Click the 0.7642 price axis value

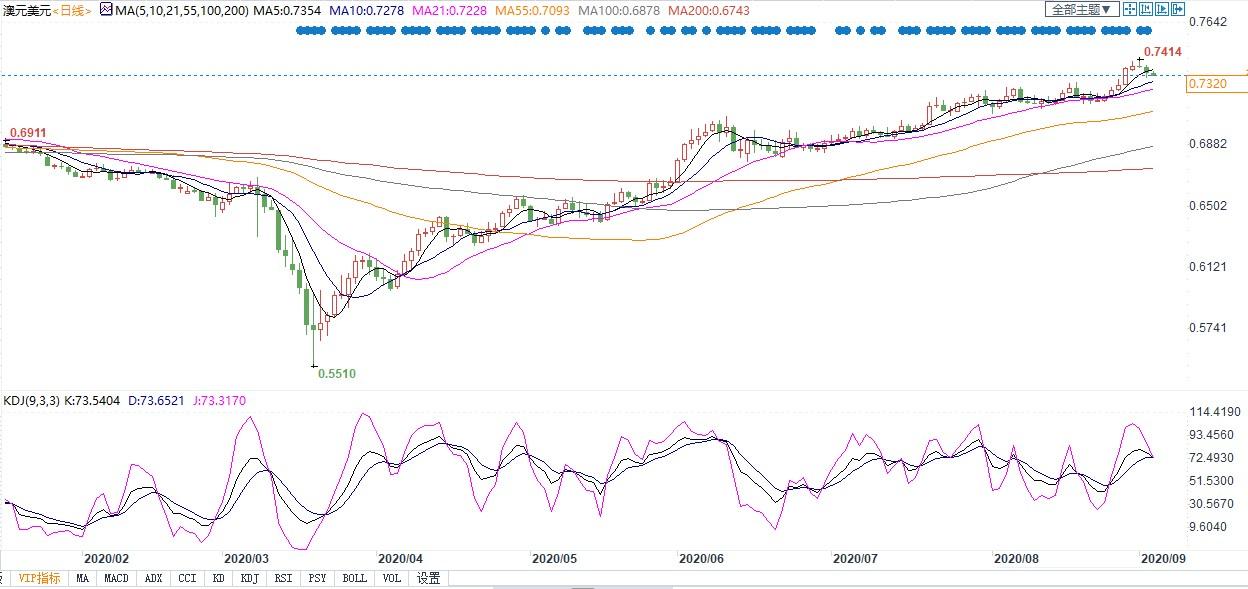[1206, 22]
